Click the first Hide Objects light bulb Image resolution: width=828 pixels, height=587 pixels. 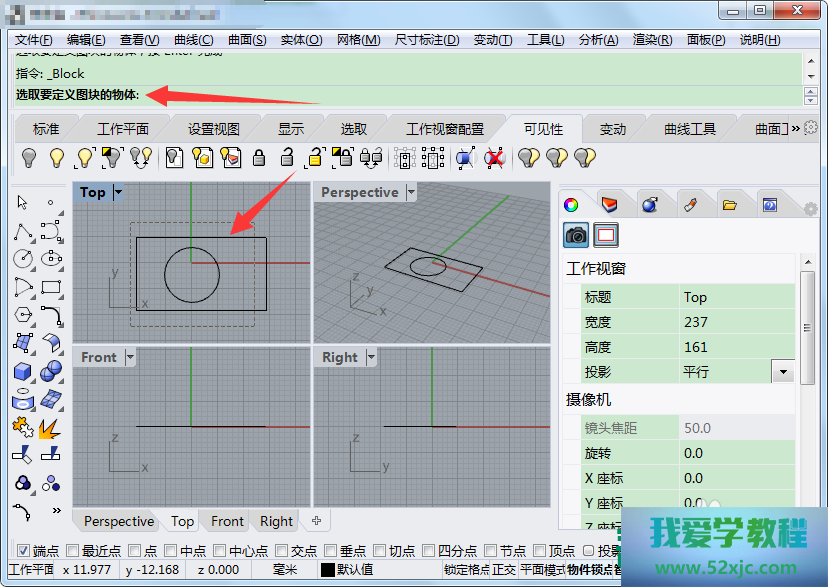point(29,157)
